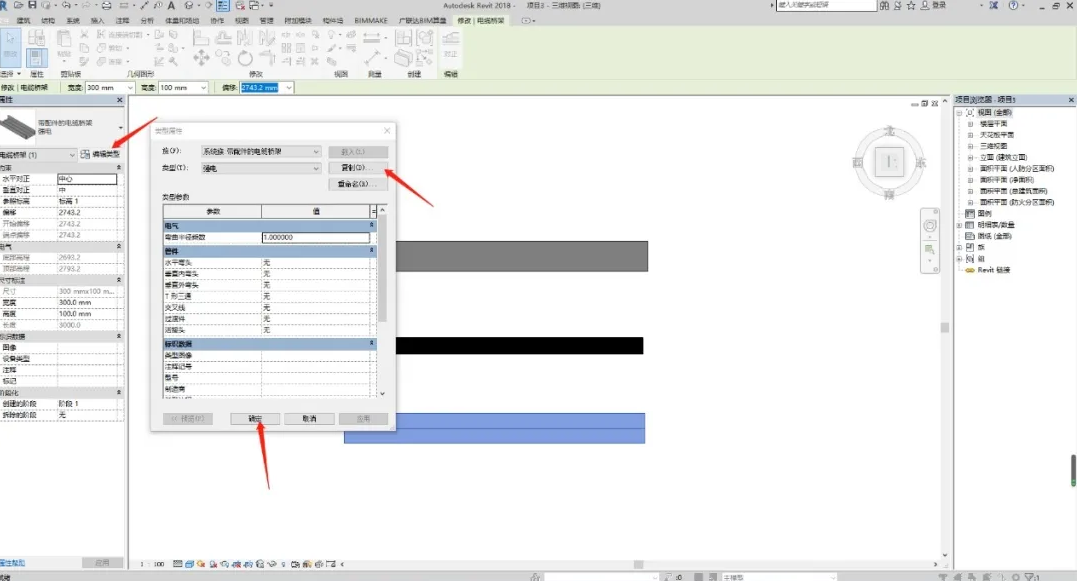
Task: Click the width value 300.0 mm in Properties
Action: (x=87, y=302)
